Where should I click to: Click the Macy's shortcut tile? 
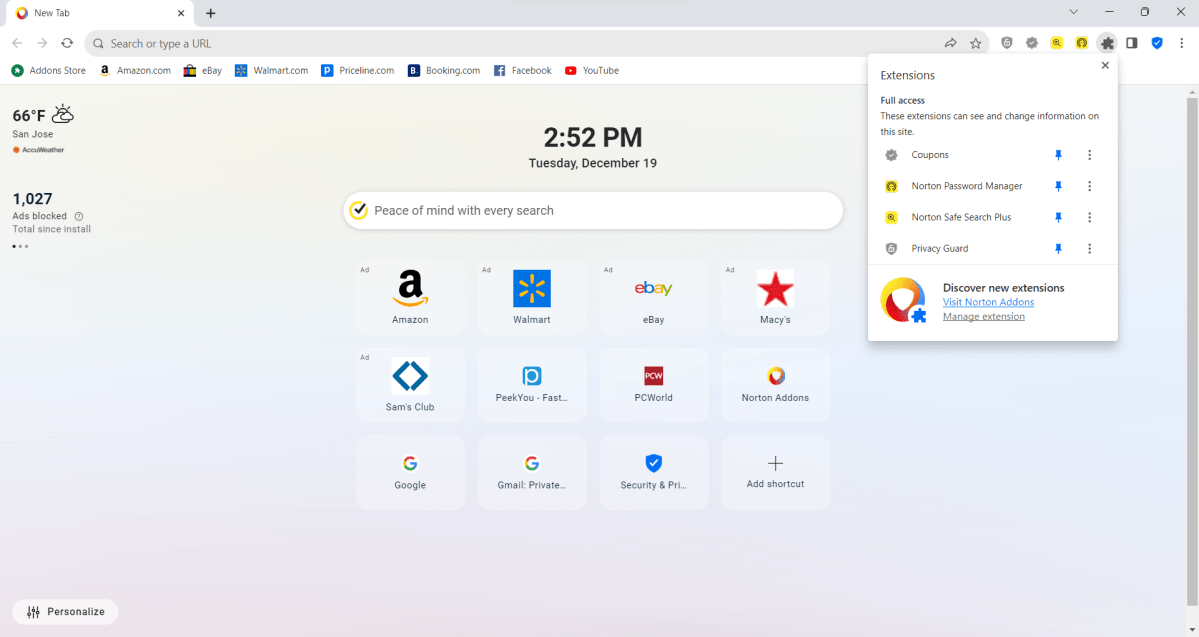[x=775, y=297]
